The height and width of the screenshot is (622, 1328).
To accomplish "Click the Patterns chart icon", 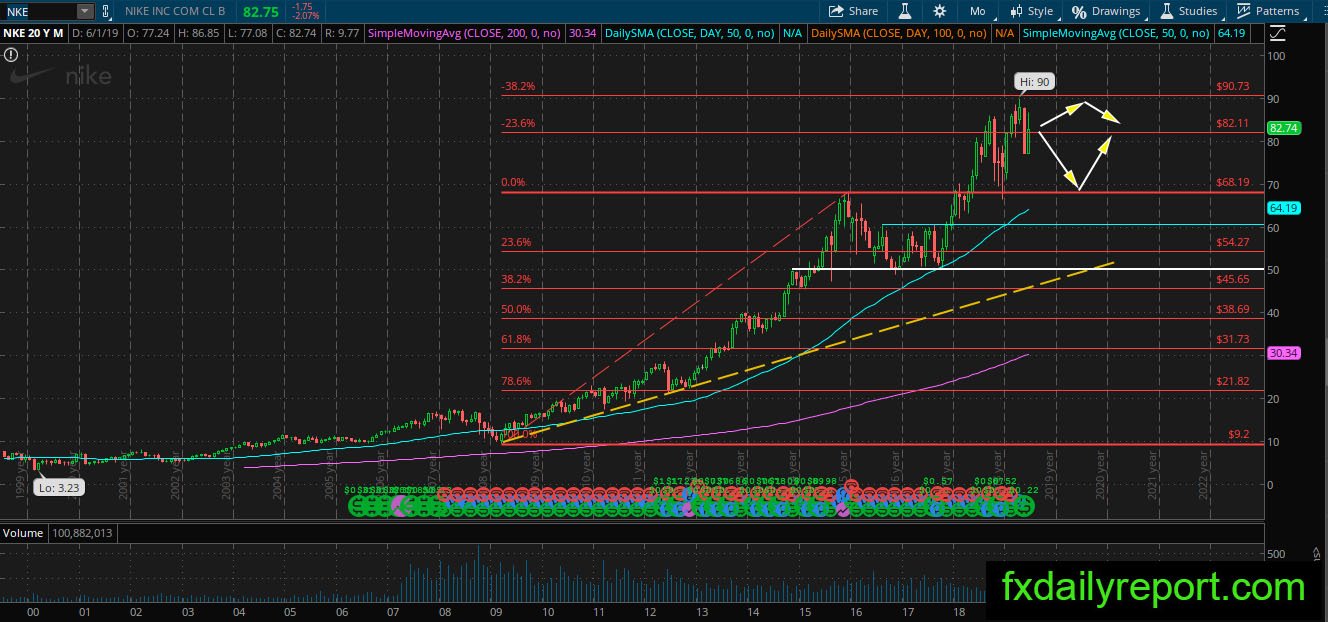I will tap(1244, 11).
